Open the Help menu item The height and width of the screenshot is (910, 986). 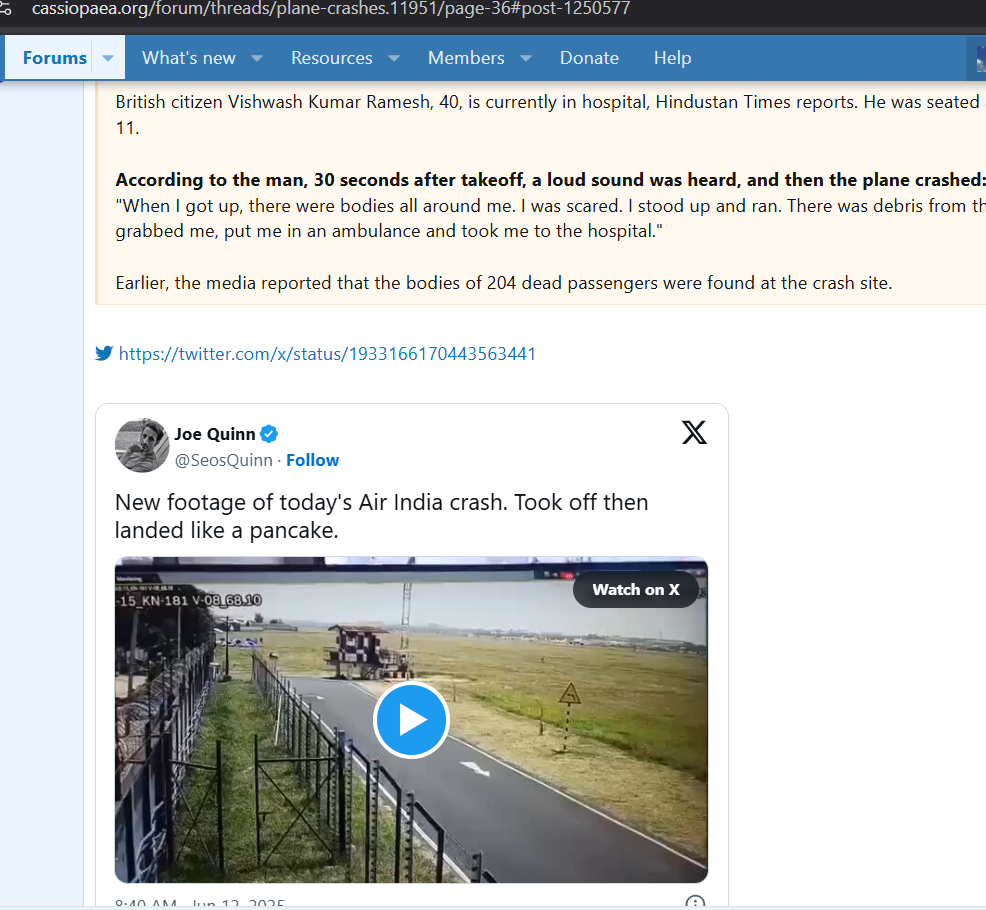pos(672,58)
